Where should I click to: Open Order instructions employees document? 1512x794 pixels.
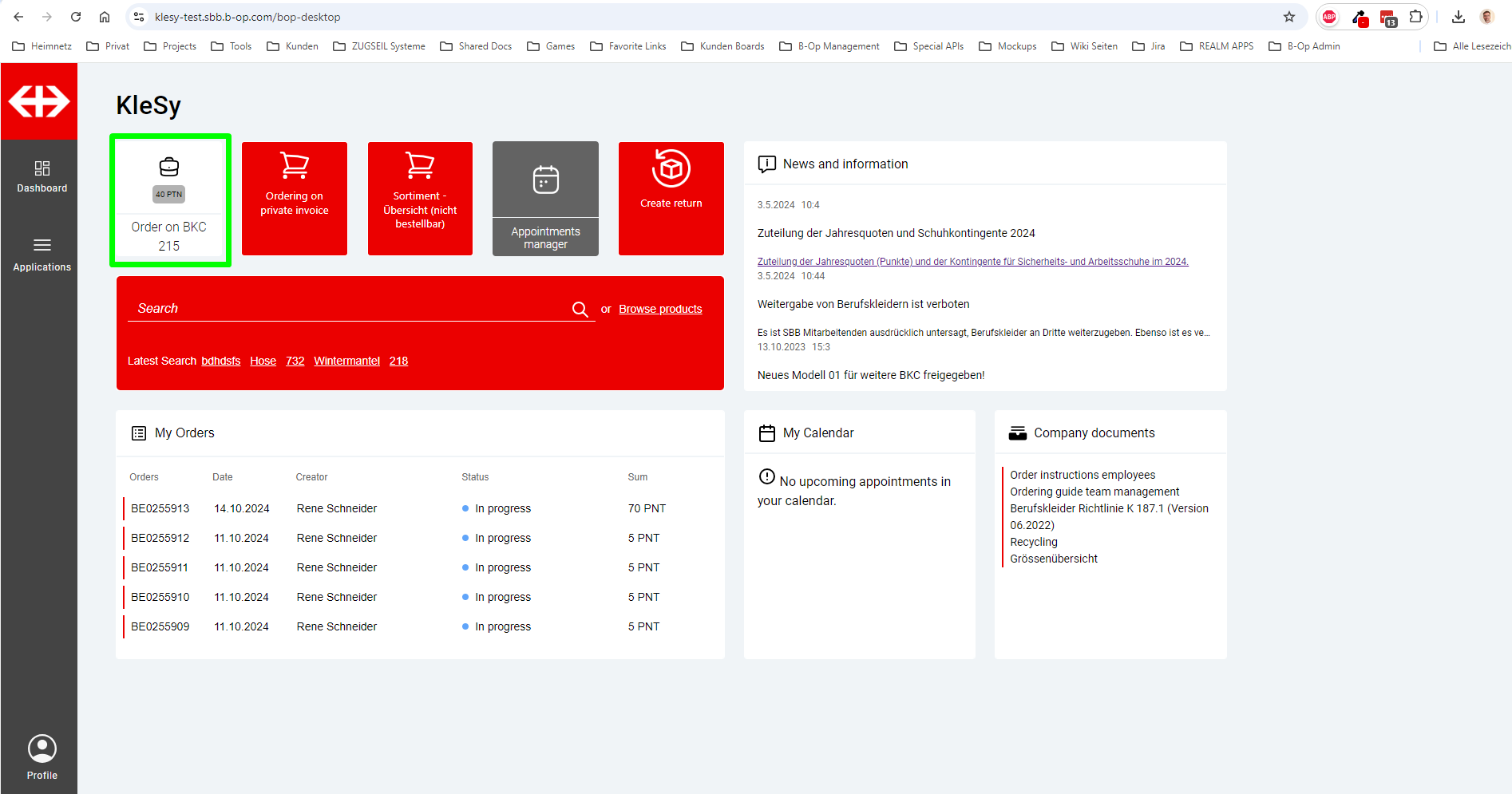pyautogui.click(x=1083, y=475)
